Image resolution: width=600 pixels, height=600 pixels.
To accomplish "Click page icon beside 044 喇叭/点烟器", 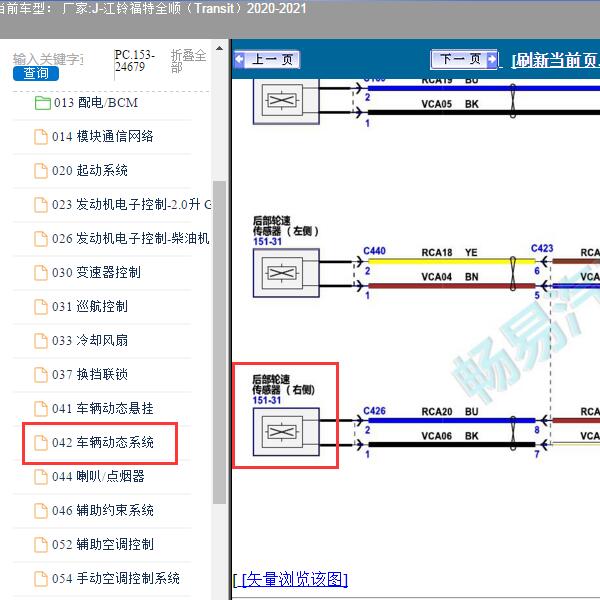I will tap(41, 478).
